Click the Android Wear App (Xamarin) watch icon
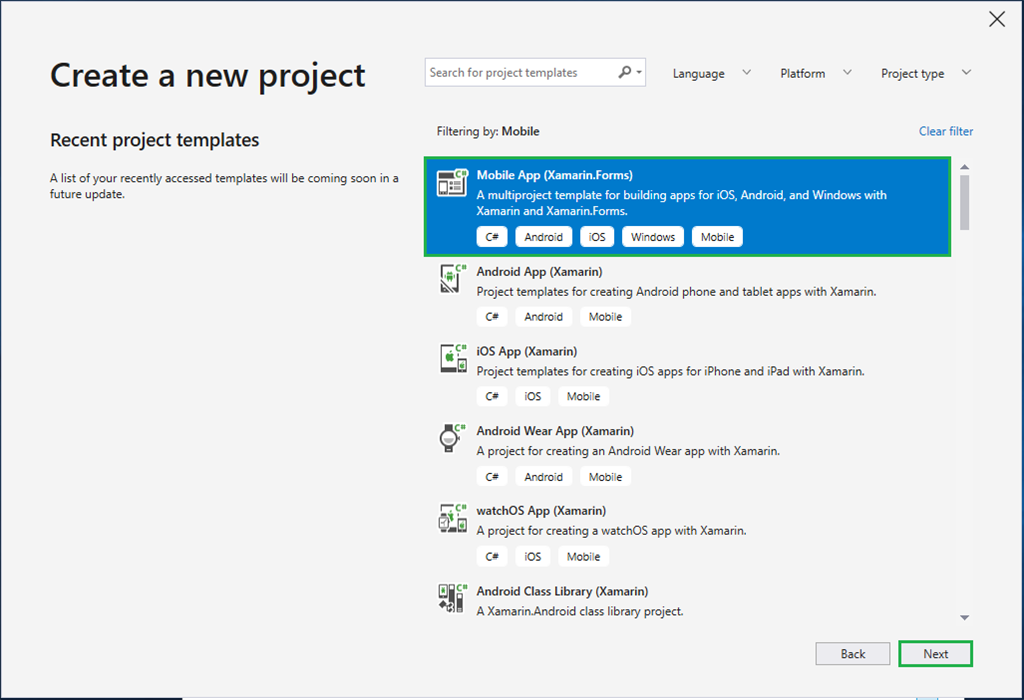1024x700 pixels. [452, 439]
